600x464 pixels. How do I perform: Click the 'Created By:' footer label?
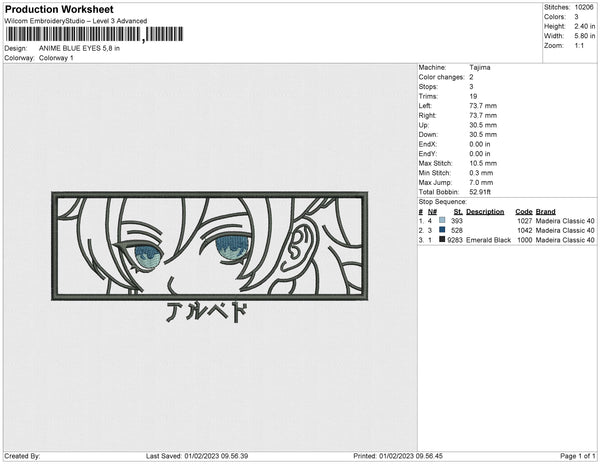click(x=22, y=456)
